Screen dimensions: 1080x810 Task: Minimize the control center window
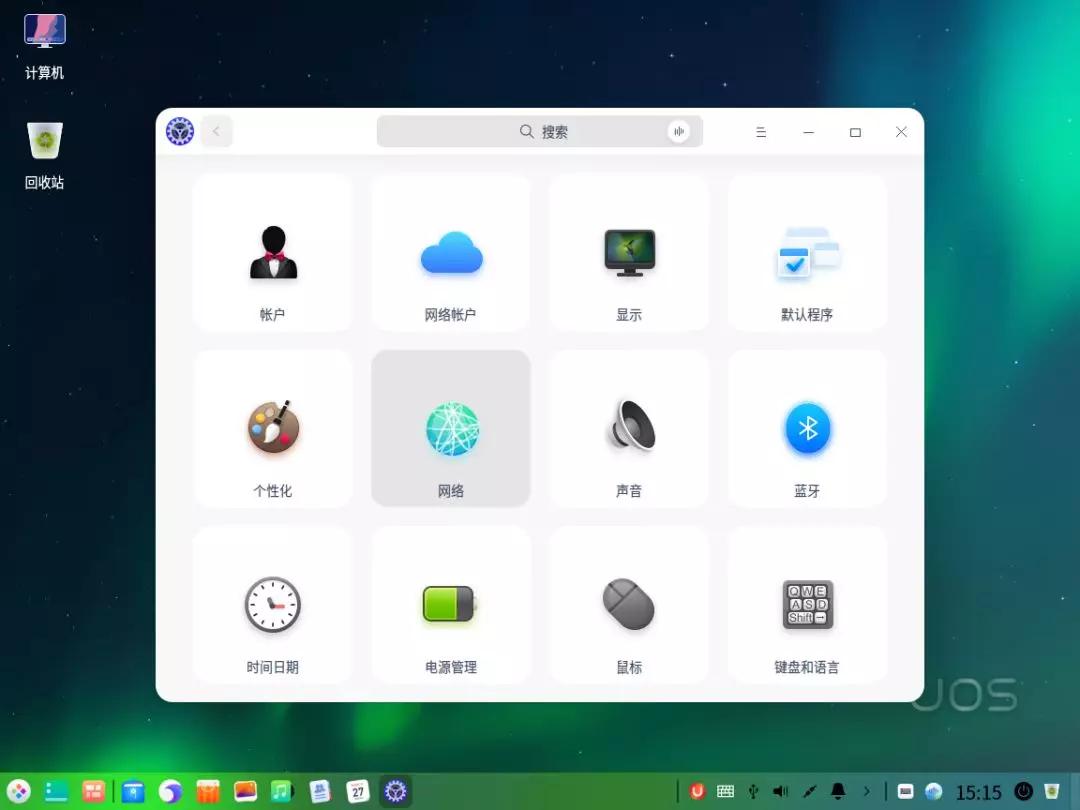(809, 132)
